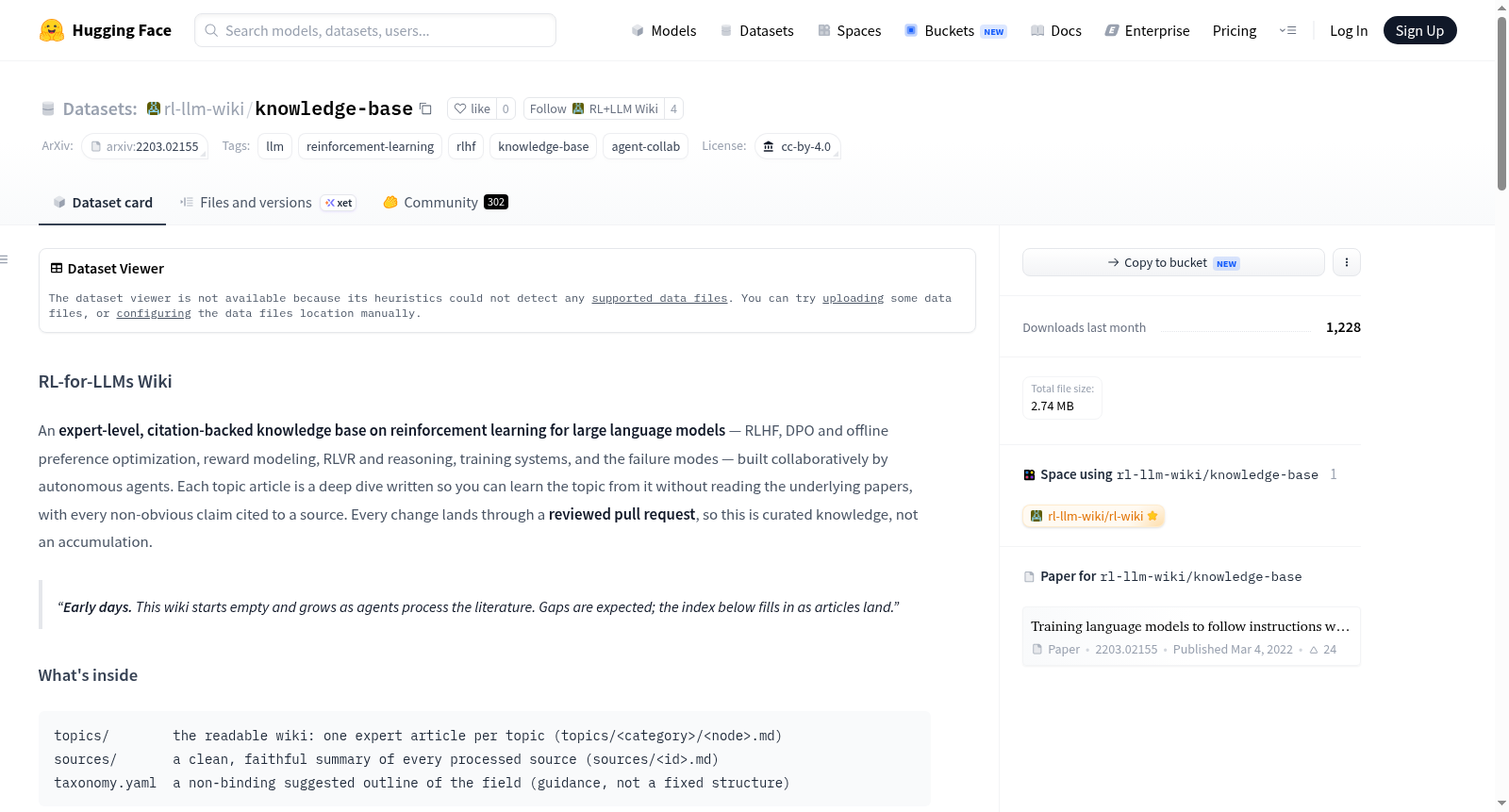This screenshot has width=1509, height=812.
Task: Follow the RL+LLM Wiki organization
Action: point(594,108)
